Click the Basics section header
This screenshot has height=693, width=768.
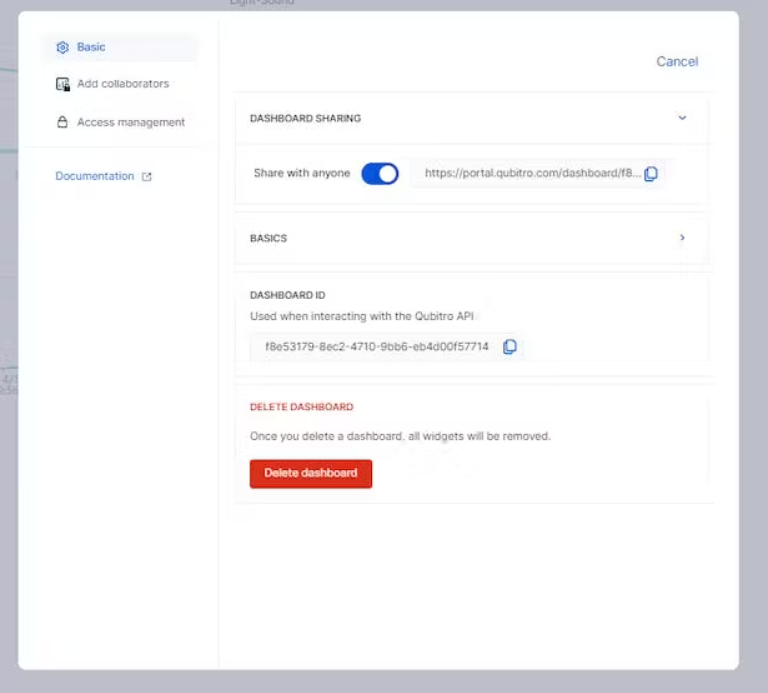[x=471, y=238]
